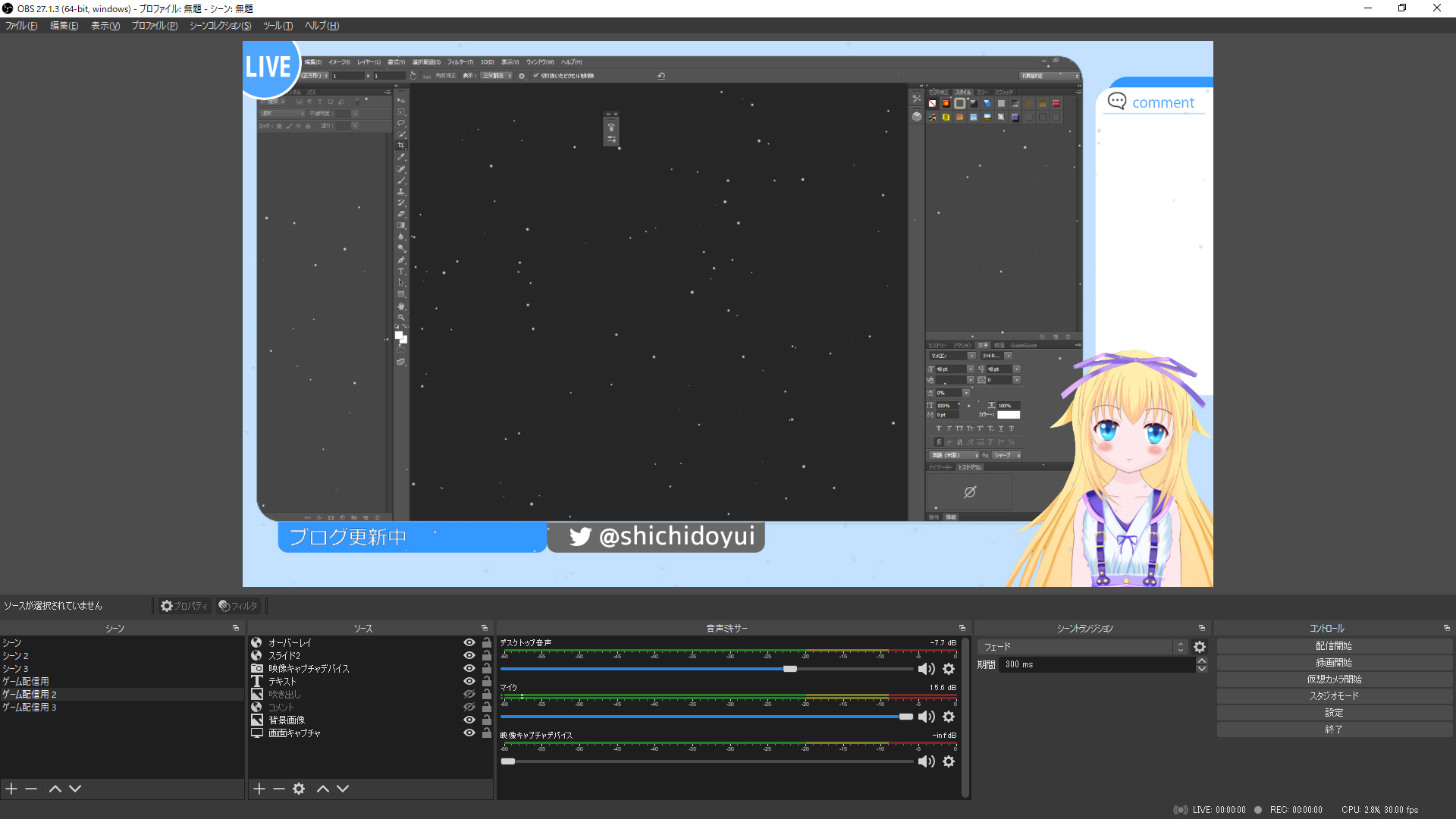
Task: Open the フェード transition dropdown
Action: click(x=1082, y=647)
